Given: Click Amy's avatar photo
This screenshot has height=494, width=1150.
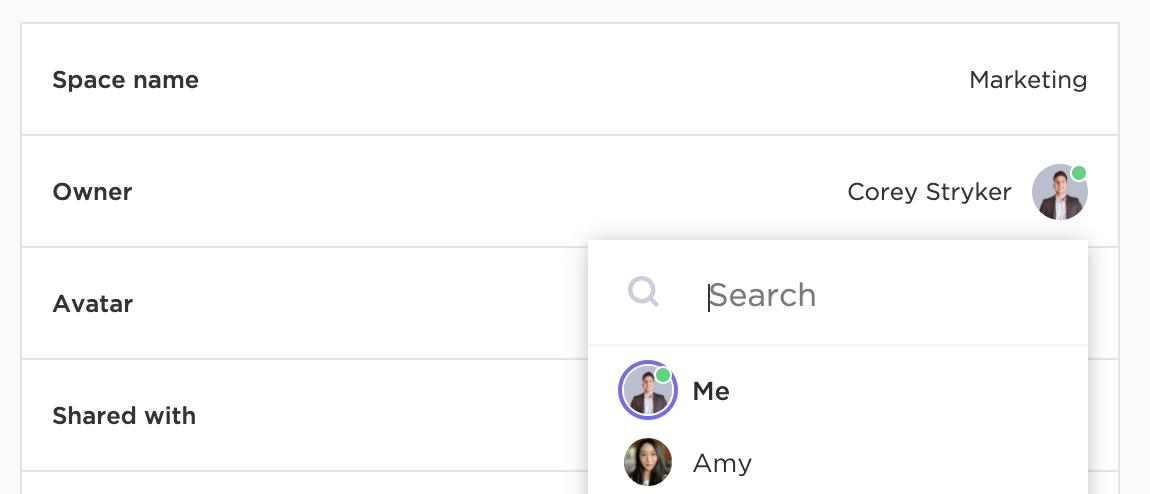Looking at the screenshot, I should [x=648, y=462].
